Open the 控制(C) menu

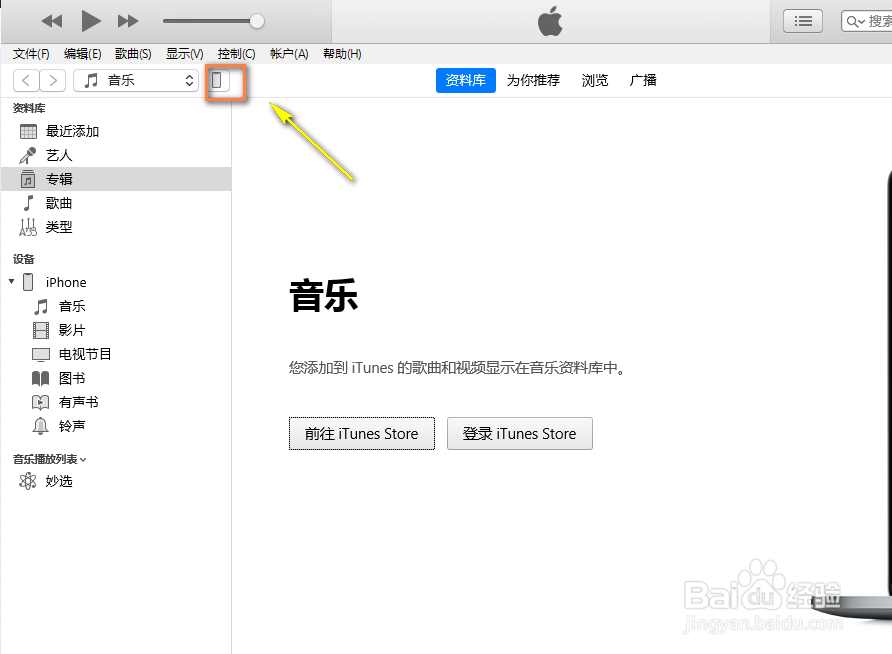click(236, 53)
